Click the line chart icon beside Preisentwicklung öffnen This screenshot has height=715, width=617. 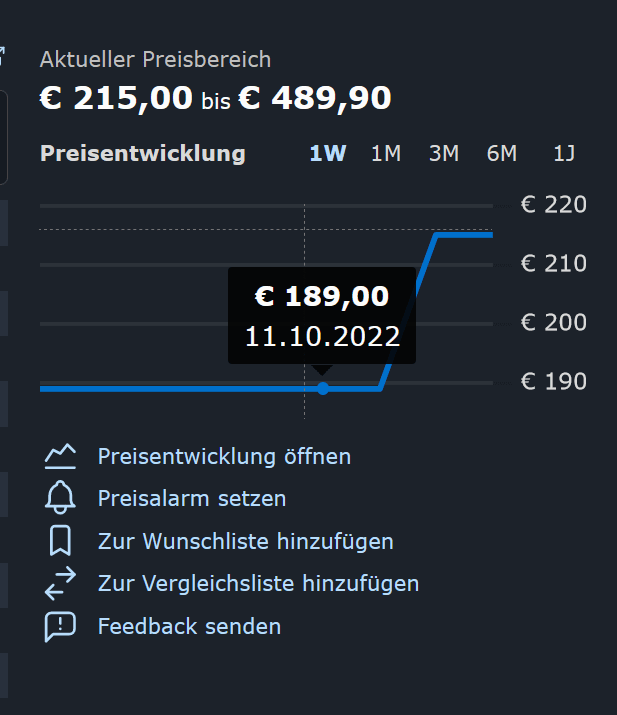(x=60, y=456)
